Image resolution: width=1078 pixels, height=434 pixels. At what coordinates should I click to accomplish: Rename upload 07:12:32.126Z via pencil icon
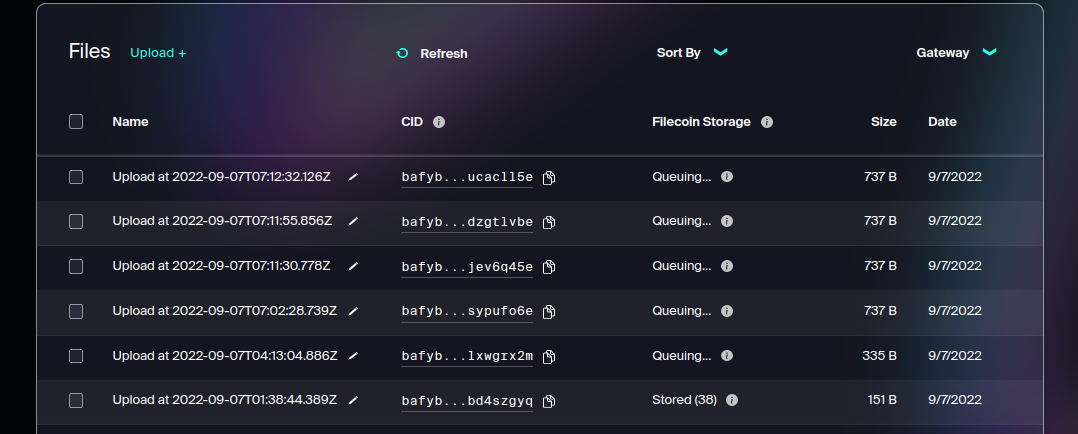click(x=353, y=177)
